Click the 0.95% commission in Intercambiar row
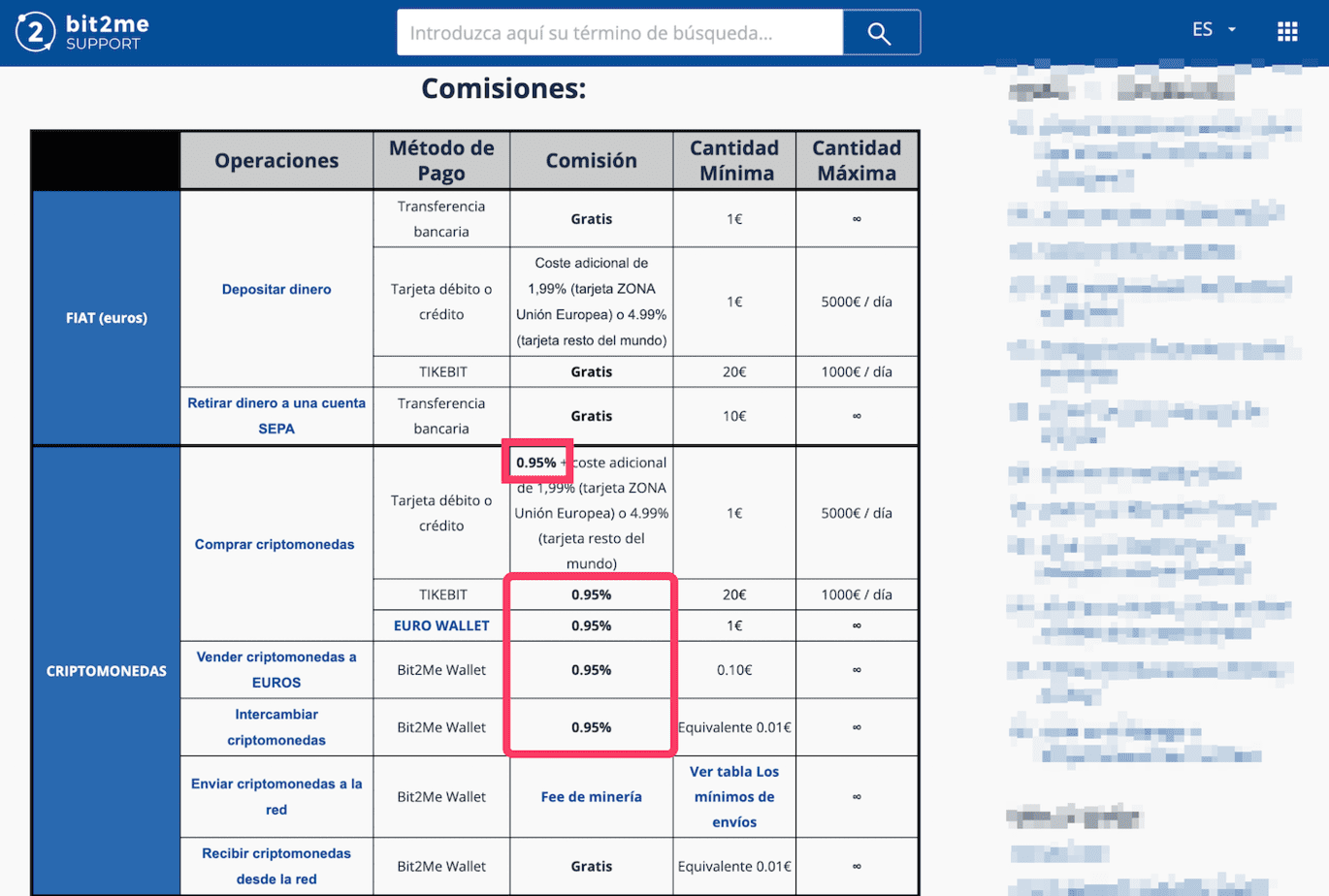Viewport: 1329px width, 896px height. [x=592, y=727]
